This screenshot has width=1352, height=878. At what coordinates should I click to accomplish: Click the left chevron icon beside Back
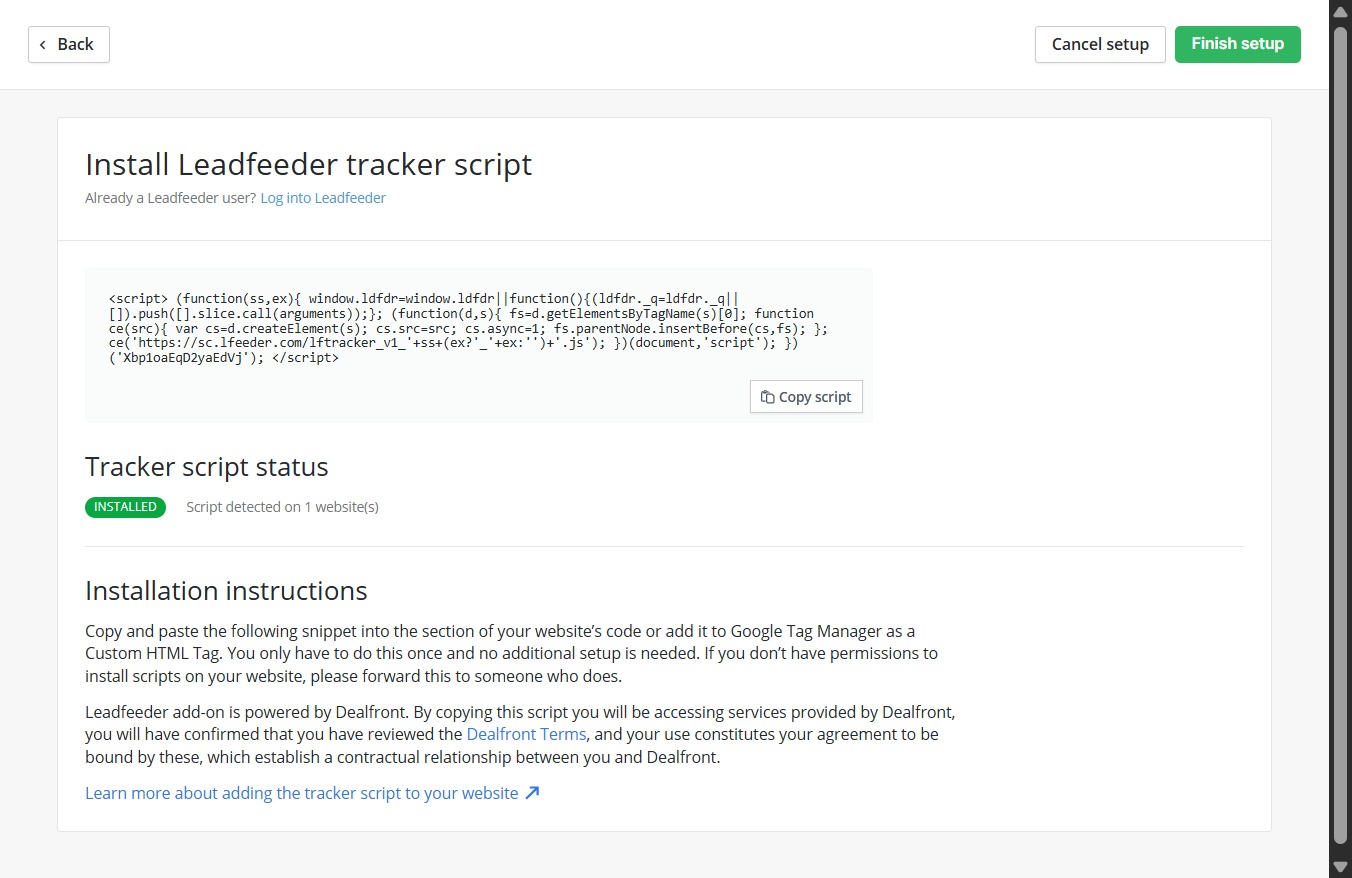click(43, 44)
